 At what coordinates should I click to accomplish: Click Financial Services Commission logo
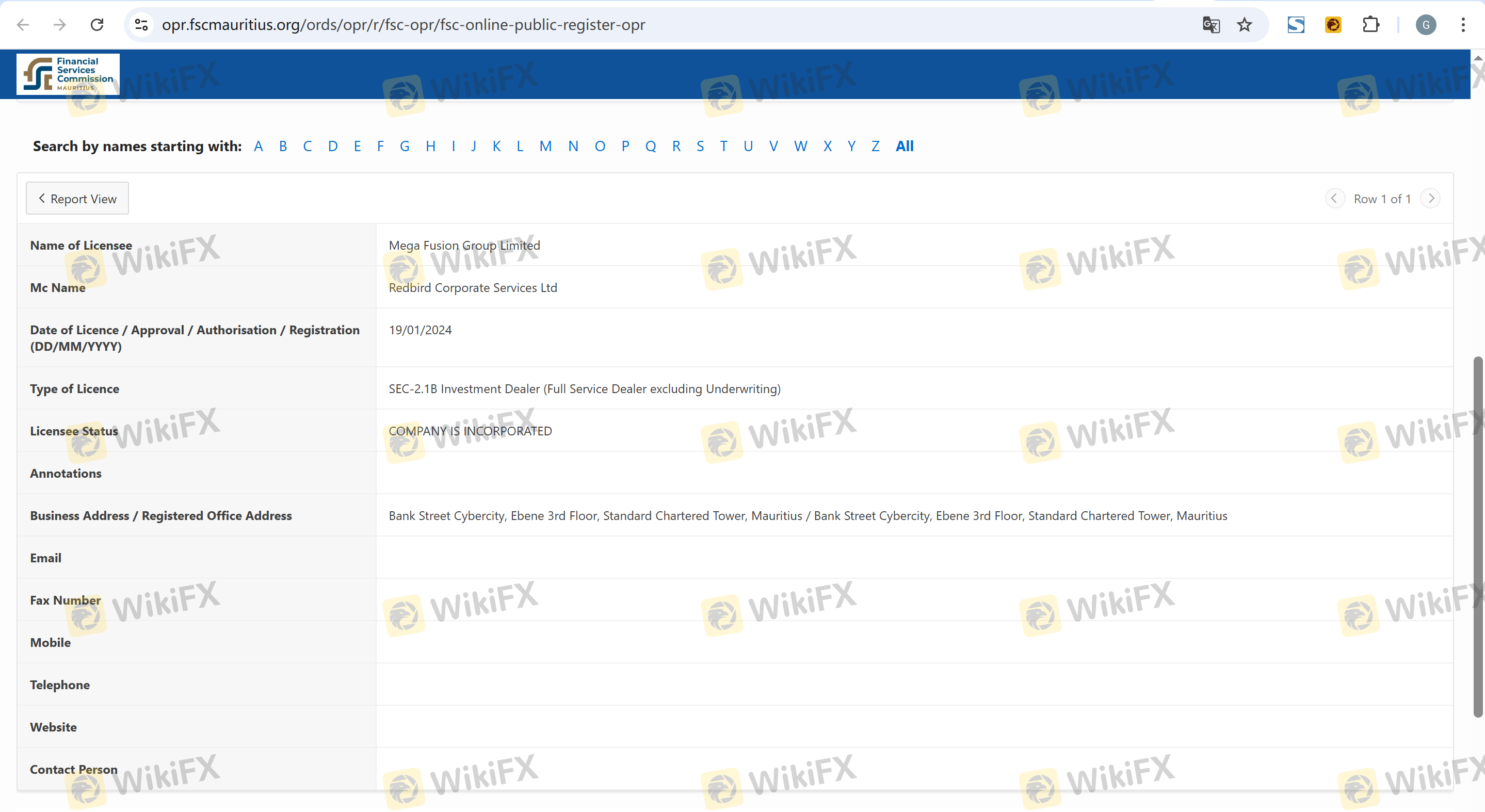pyautogui.click(x=68, y=74)
